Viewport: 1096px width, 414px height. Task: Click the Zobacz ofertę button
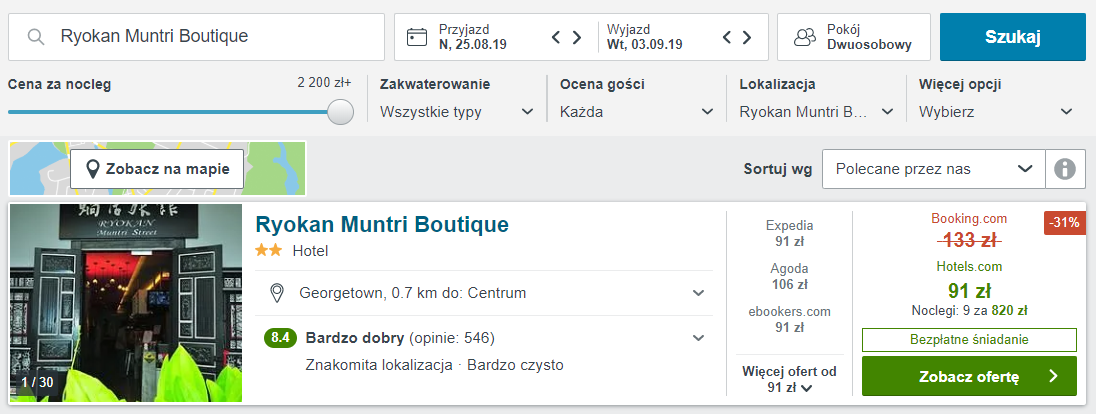click(969, 376)
